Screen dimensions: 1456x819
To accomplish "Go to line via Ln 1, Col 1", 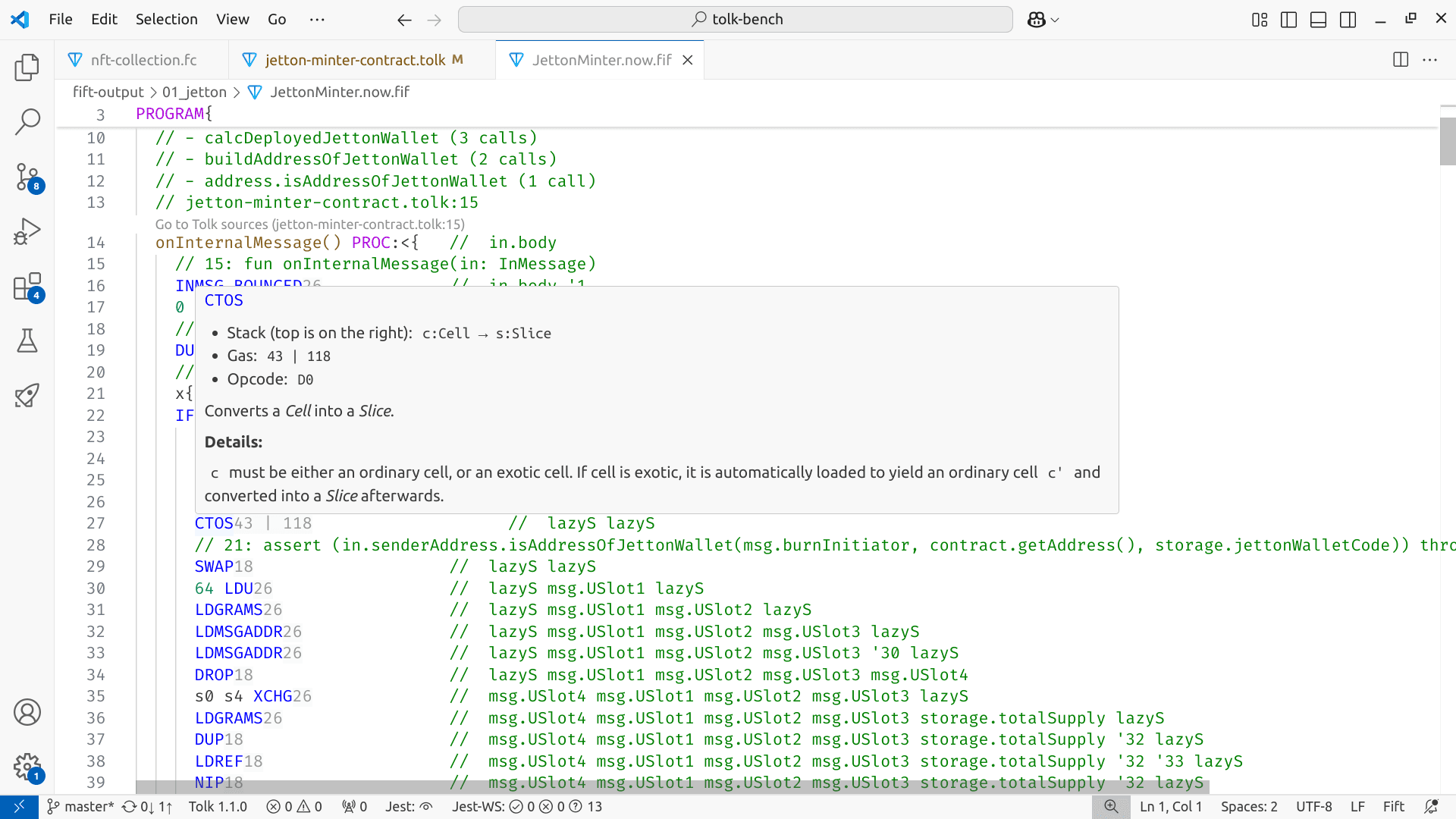I will (x=1171, y=807).
